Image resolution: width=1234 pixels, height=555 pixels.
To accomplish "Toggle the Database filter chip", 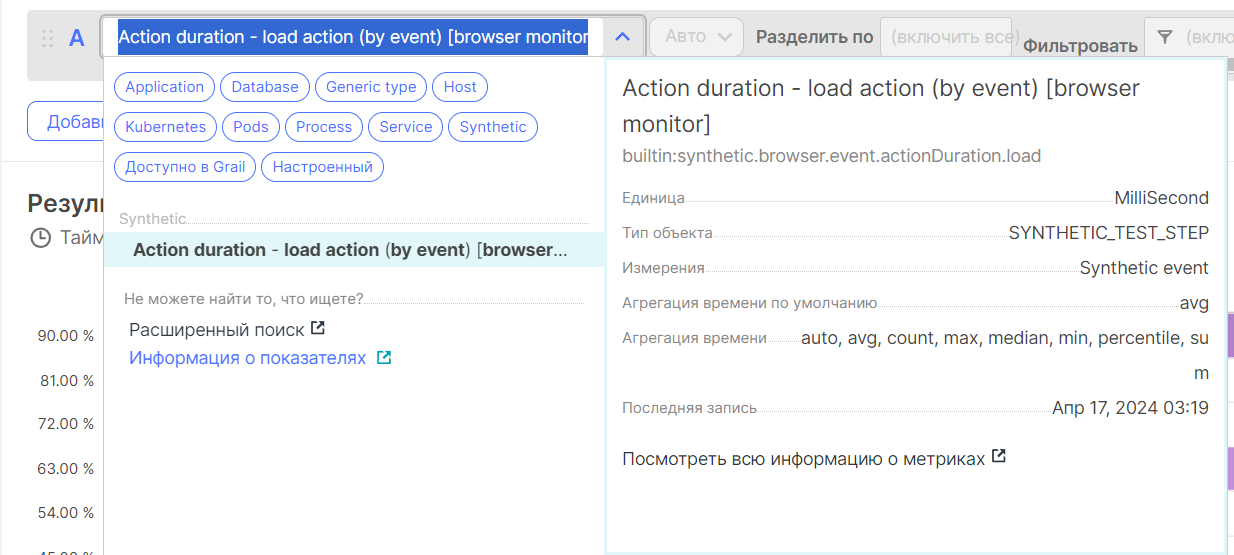I will (x=265, y=87).
